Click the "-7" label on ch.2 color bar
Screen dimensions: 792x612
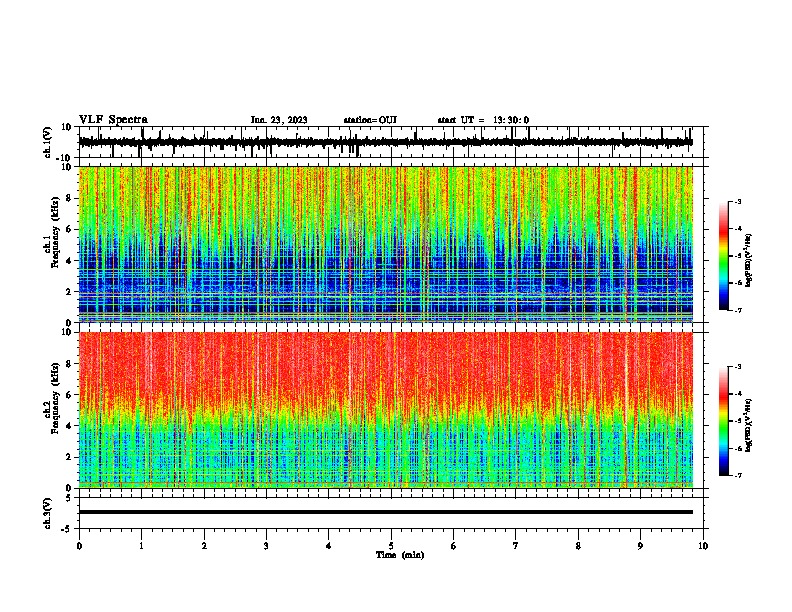[x=737, y=476]
